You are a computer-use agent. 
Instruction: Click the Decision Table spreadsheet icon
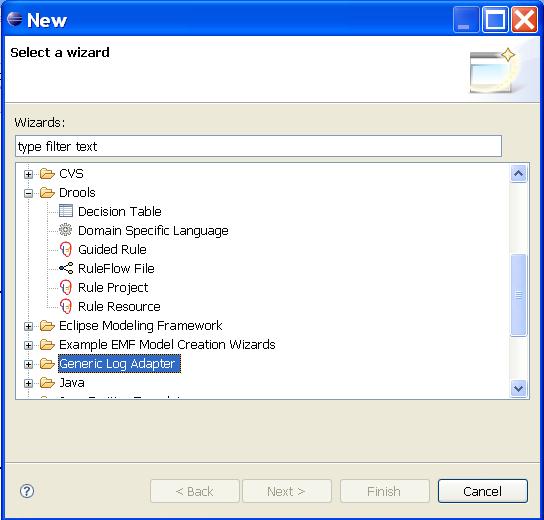66,211
